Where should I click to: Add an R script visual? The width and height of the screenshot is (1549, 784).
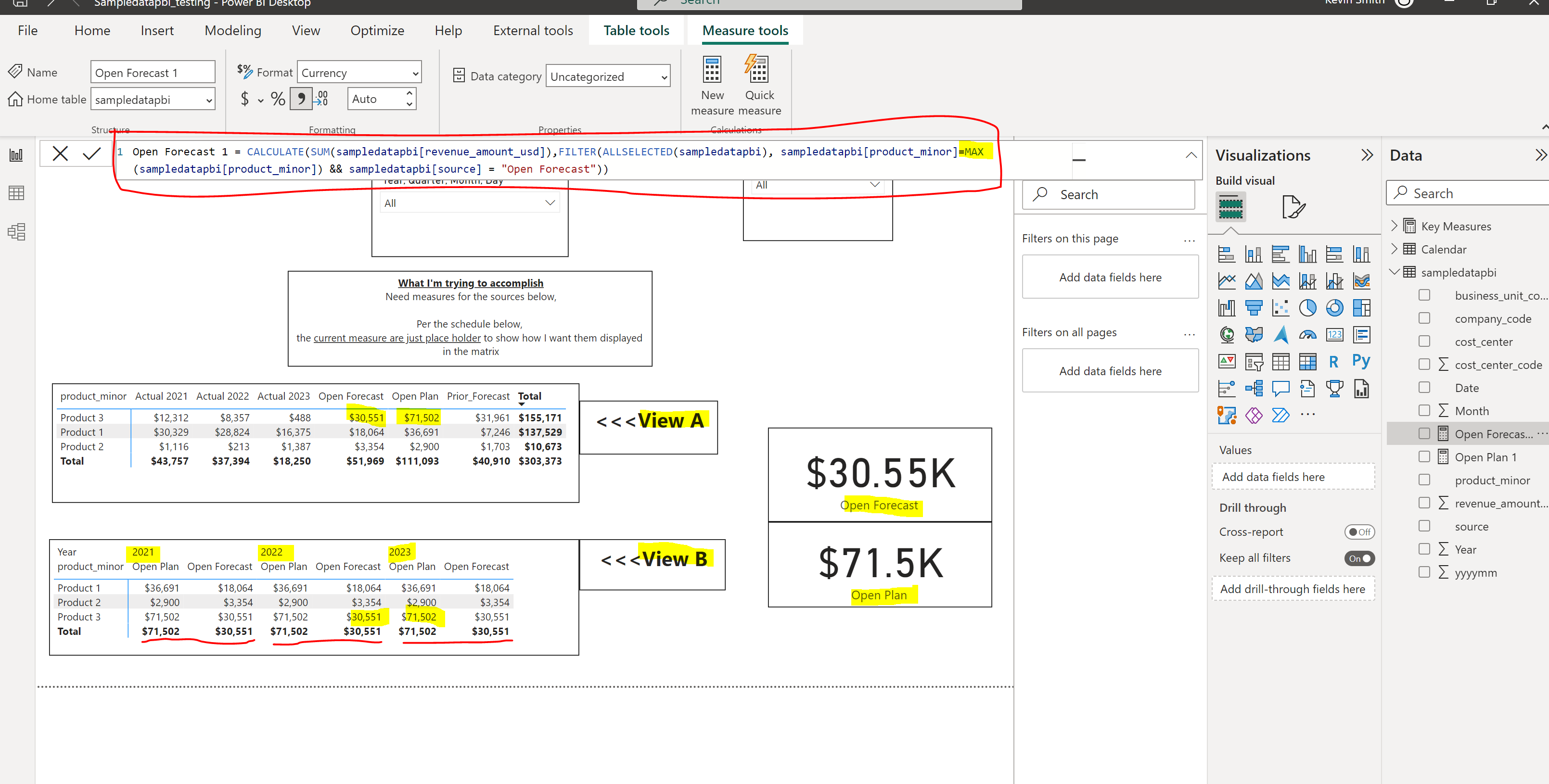(1334, 361)
